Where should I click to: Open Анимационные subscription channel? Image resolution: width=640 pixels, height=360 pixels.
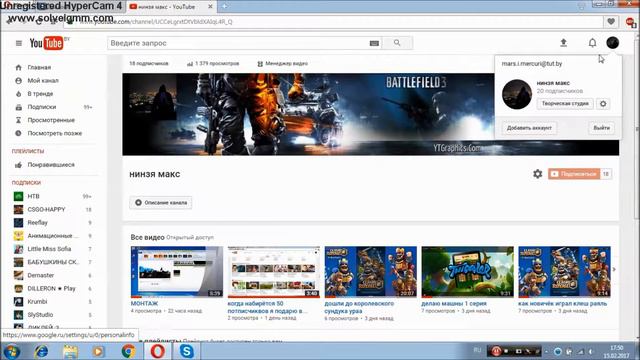[x=52, y=236]
